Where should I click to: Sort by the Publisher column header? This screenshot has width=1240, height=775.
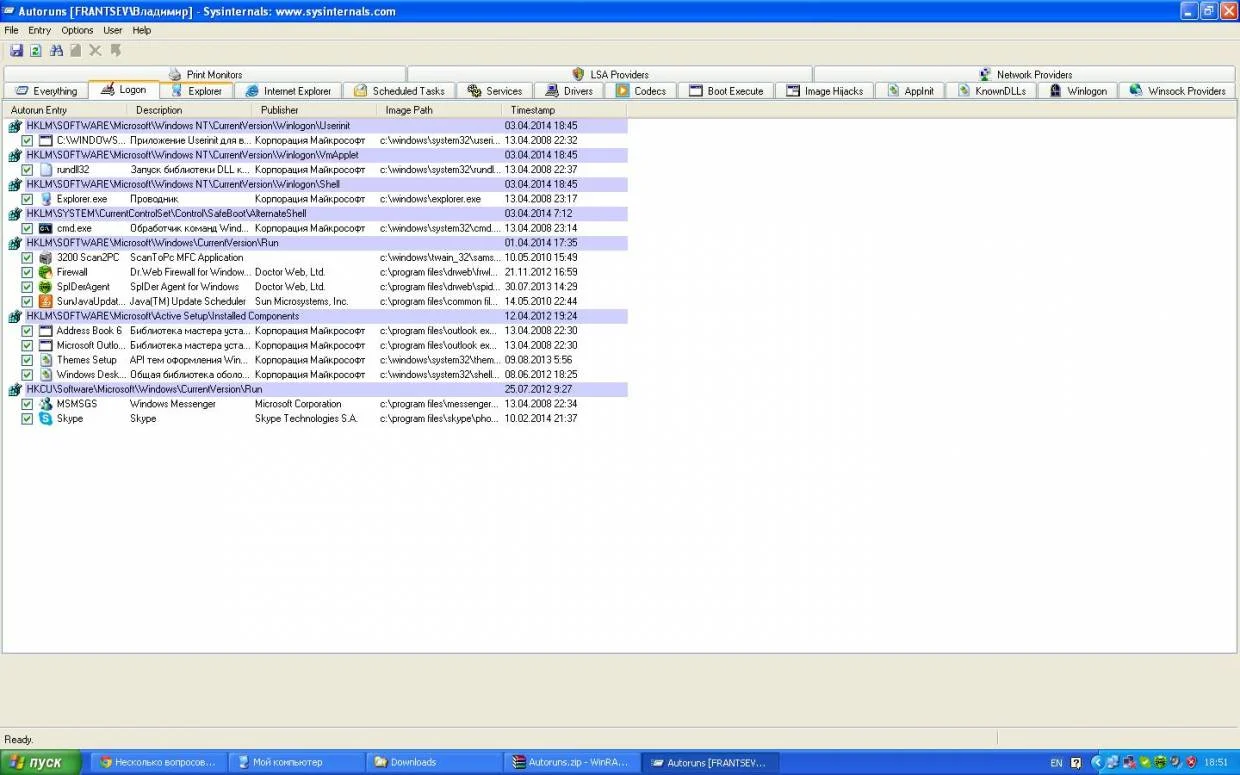tap(315, 110)
